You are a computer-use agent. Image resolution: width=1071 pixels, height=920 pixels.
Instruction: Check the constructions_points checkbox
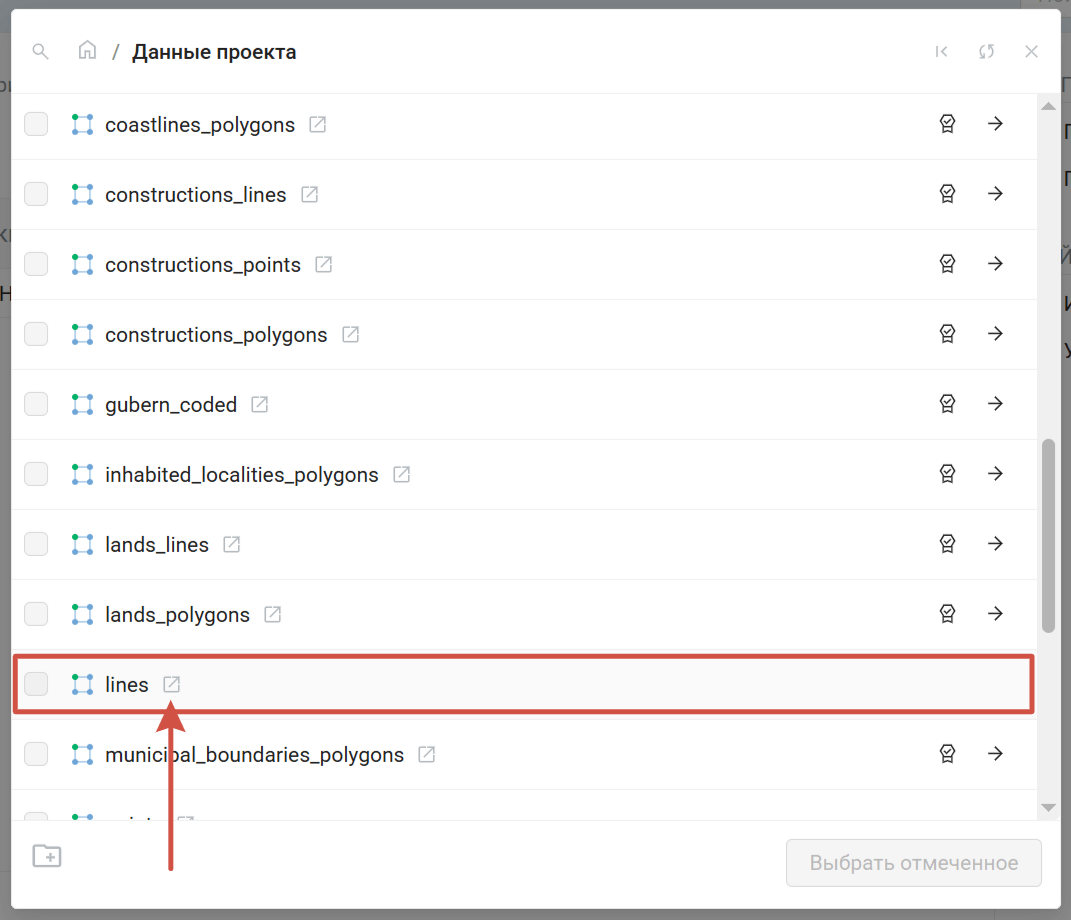[36, 264]
